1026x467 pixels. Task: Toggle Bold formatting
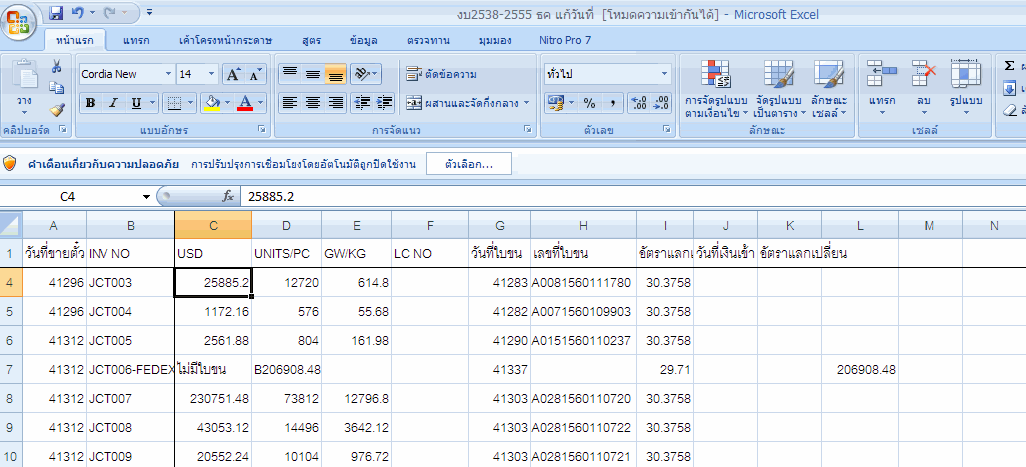coord(90,103)
